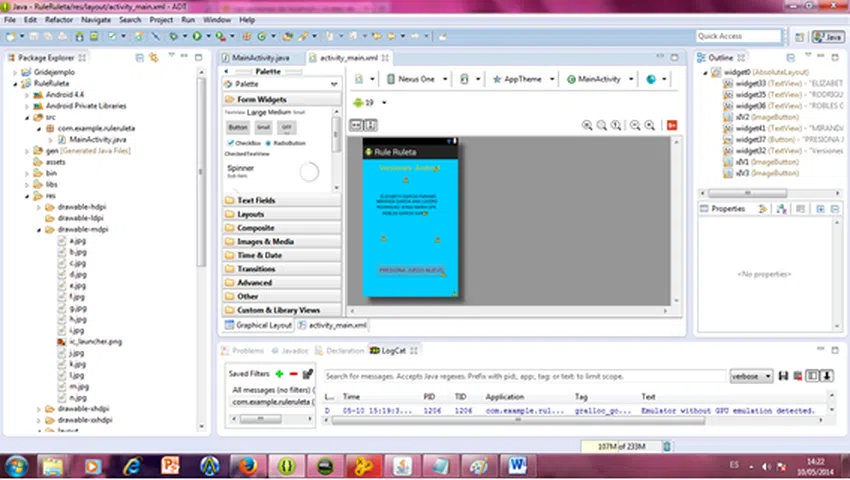Viewport: 850px width, 480px height.
Task: Expand the Layouts palette category
Action: [282, 214]
